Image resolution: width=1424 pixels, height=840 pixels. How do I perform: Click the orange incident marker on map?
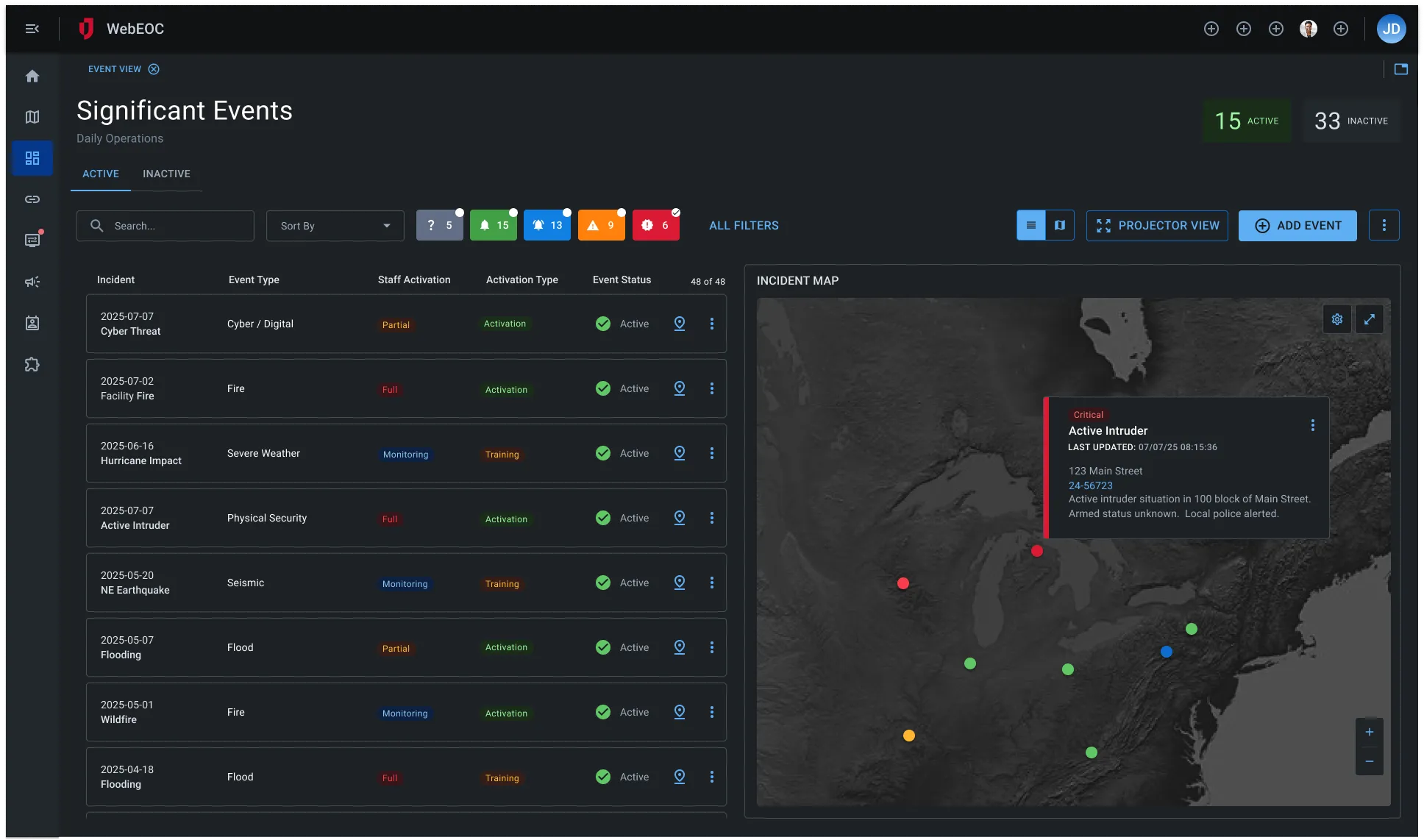point(909,736)
